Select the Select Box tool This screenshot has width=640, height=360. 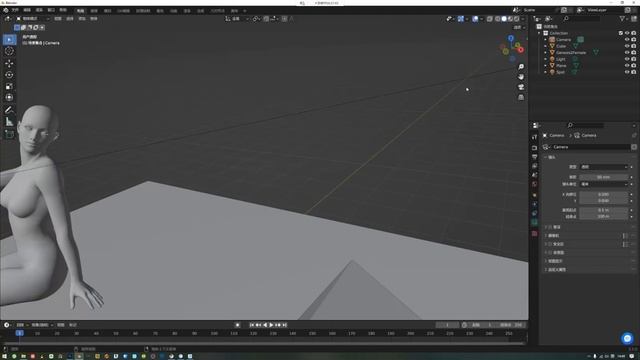9,40
